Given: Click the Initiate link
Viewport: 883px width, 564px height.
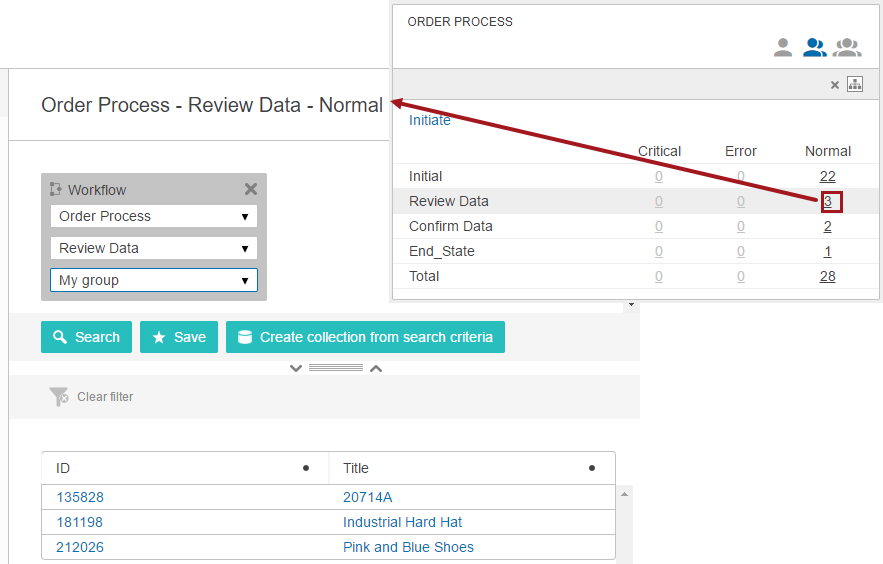Looking at the screenshot, I should (430, 120).
